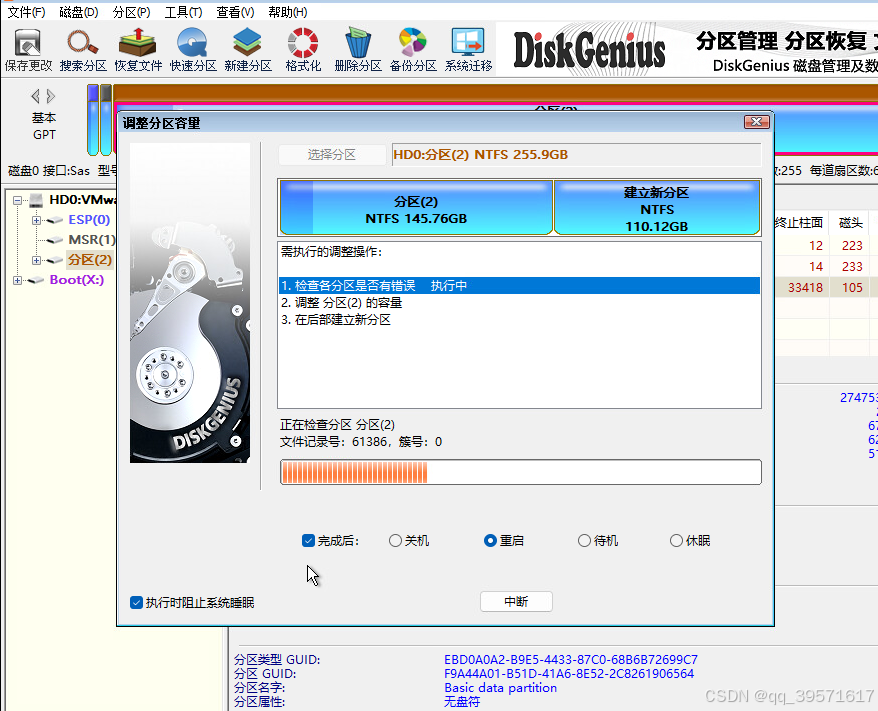Viewport: 878px width, 711px height.
Task: Click the 终止柱面 column header
Action: click(x=798, y=223)
